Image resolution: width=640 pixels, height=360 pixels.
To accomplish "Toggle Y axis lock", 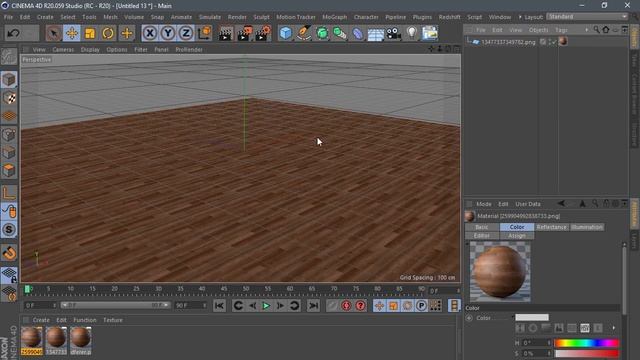I will (x=168, y=33).
